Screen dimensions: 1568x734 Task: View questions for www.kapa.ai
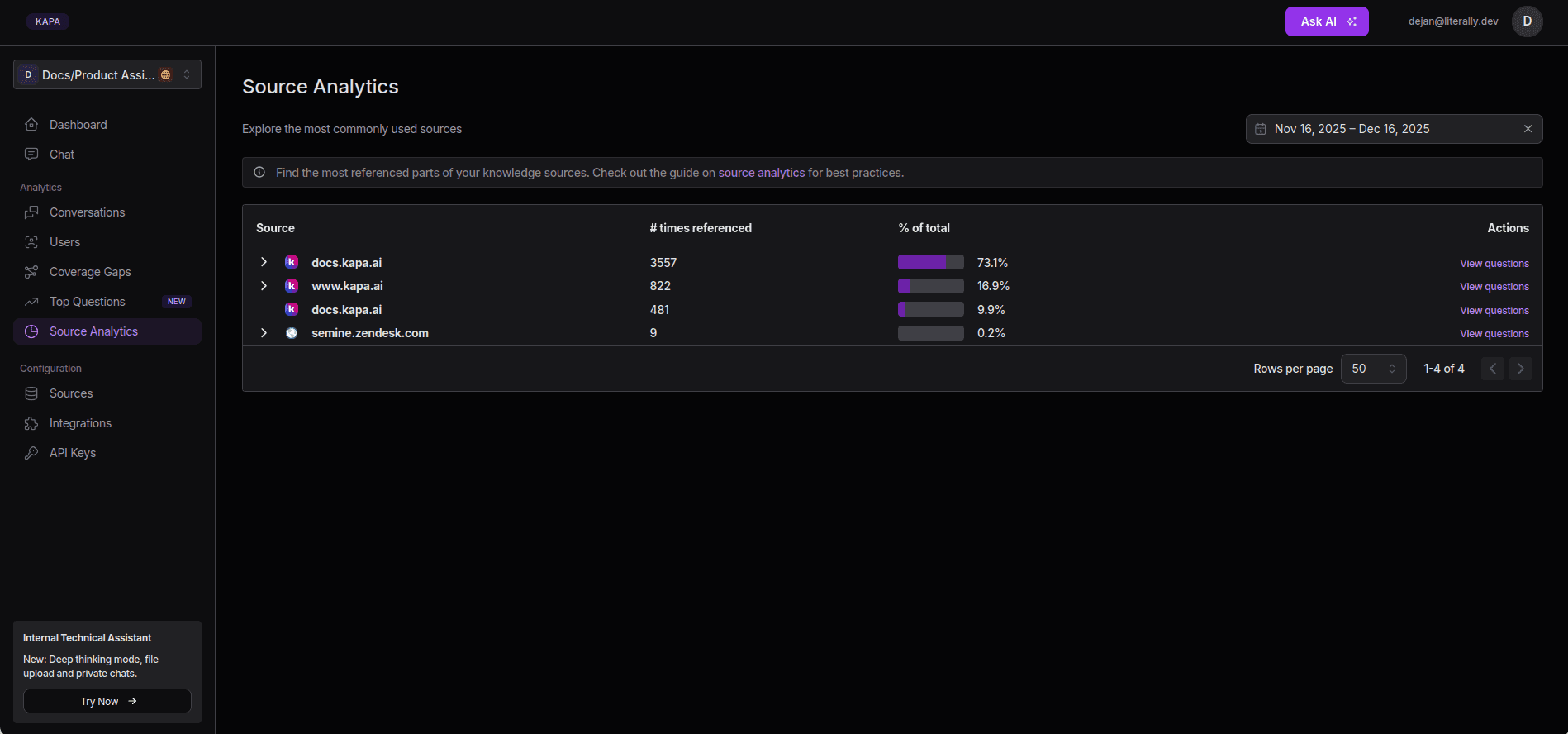1494,287
